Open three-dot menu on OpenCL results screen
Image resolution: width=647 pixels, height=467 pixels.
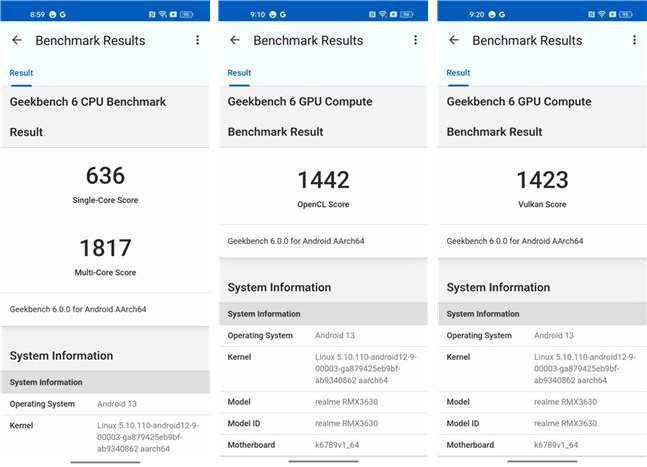[415, 40]
